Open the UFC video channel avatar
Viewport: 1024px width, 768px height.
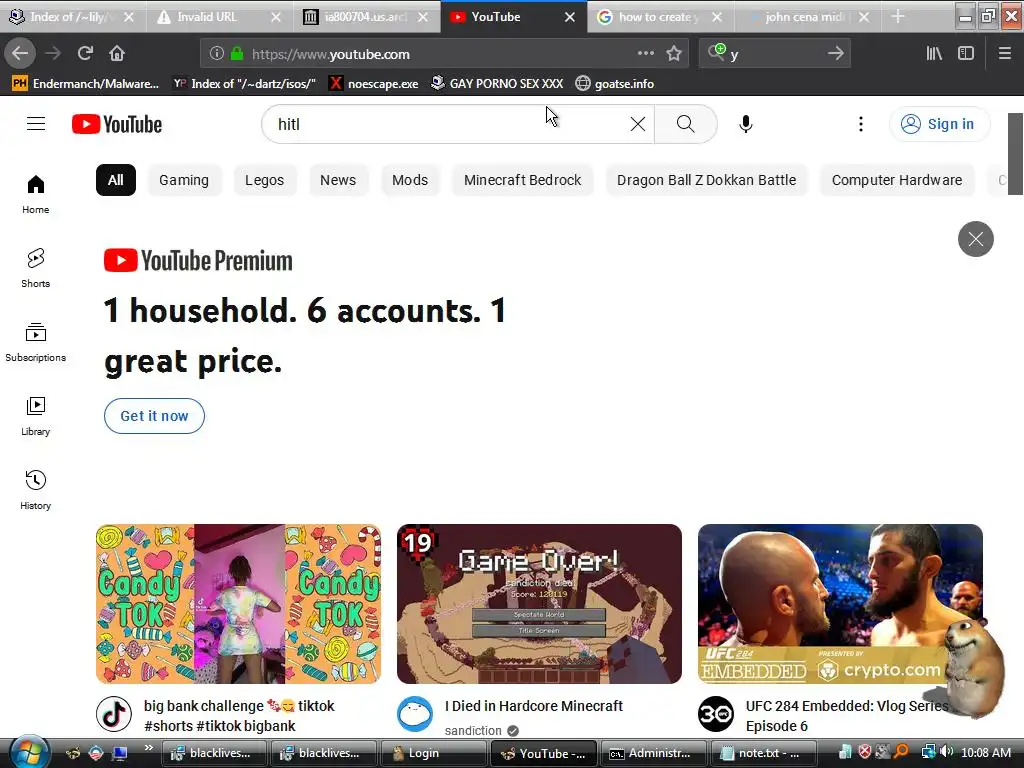click(x=716, y=714)
